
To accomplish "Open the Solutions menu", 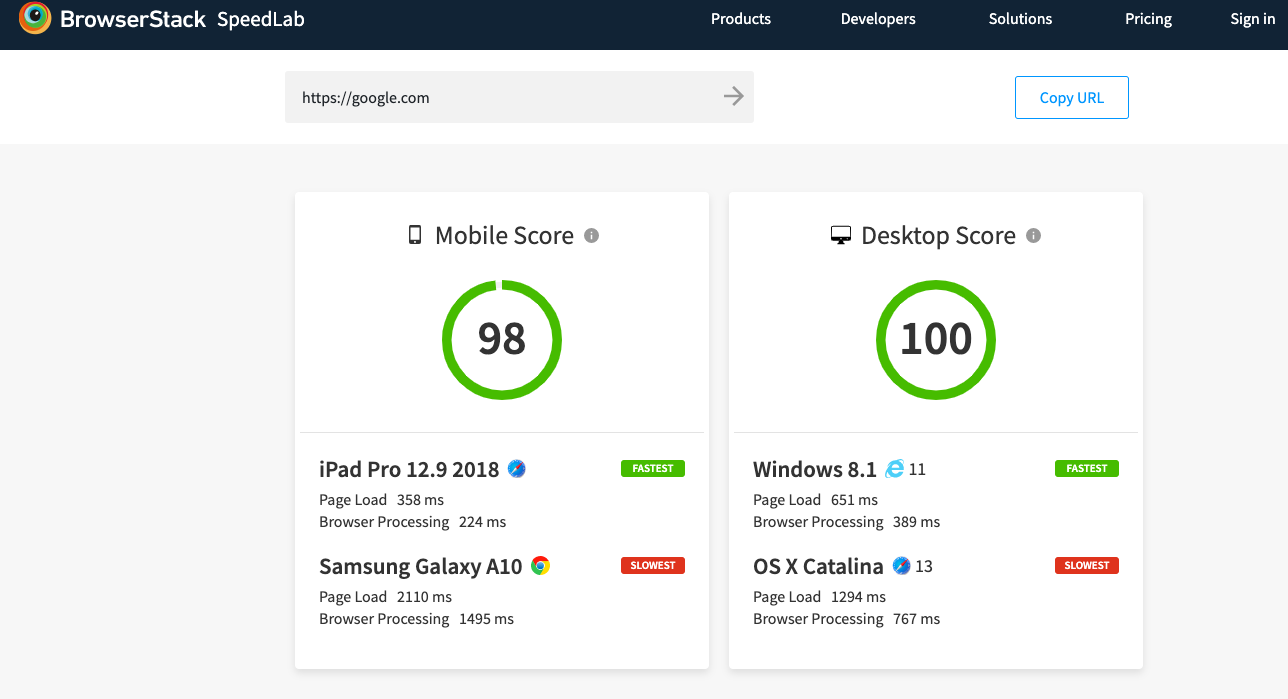I will point(1020,18).
